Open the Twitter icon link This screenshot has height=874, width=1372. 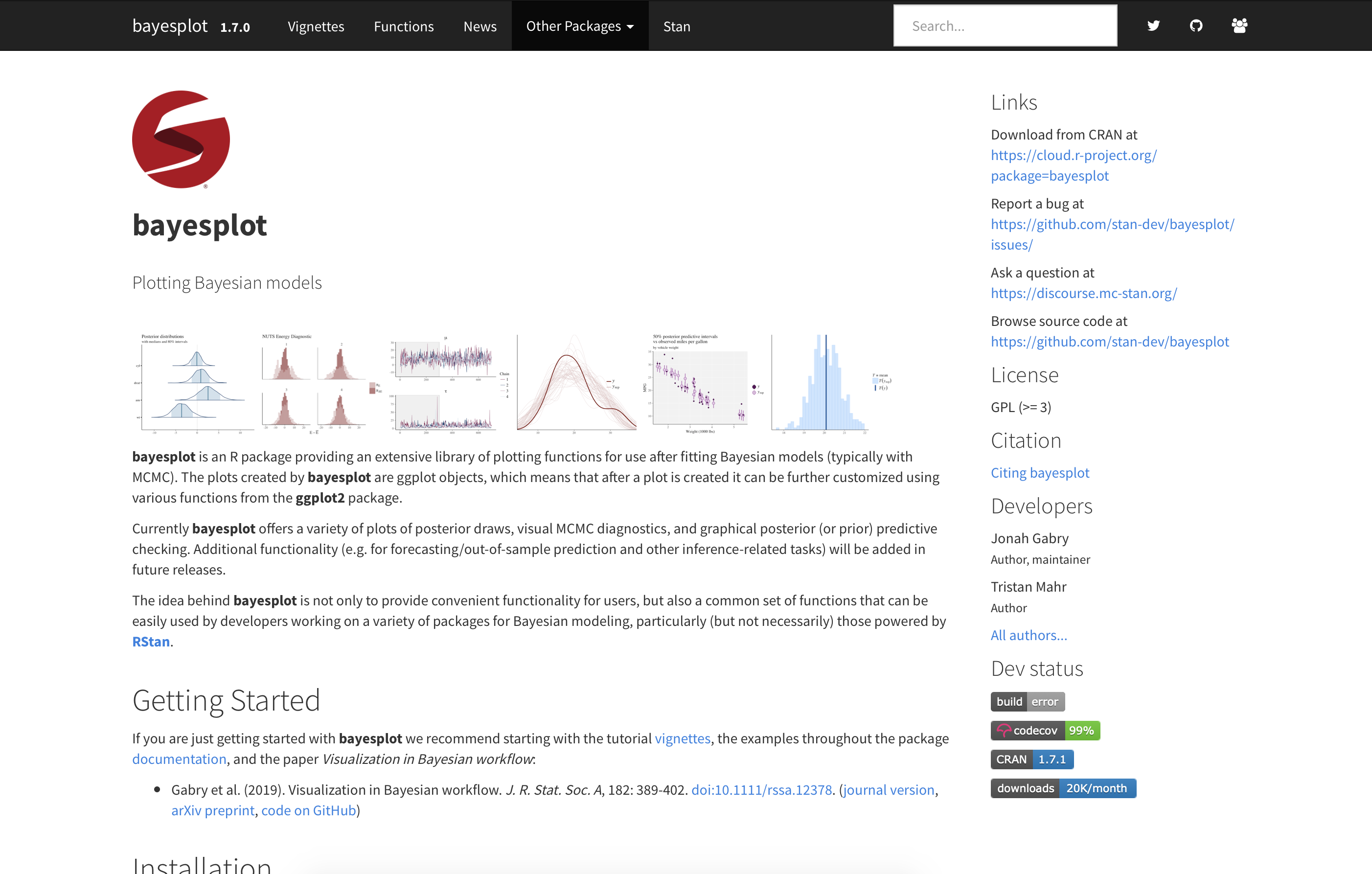click(x=1153, y=25)
